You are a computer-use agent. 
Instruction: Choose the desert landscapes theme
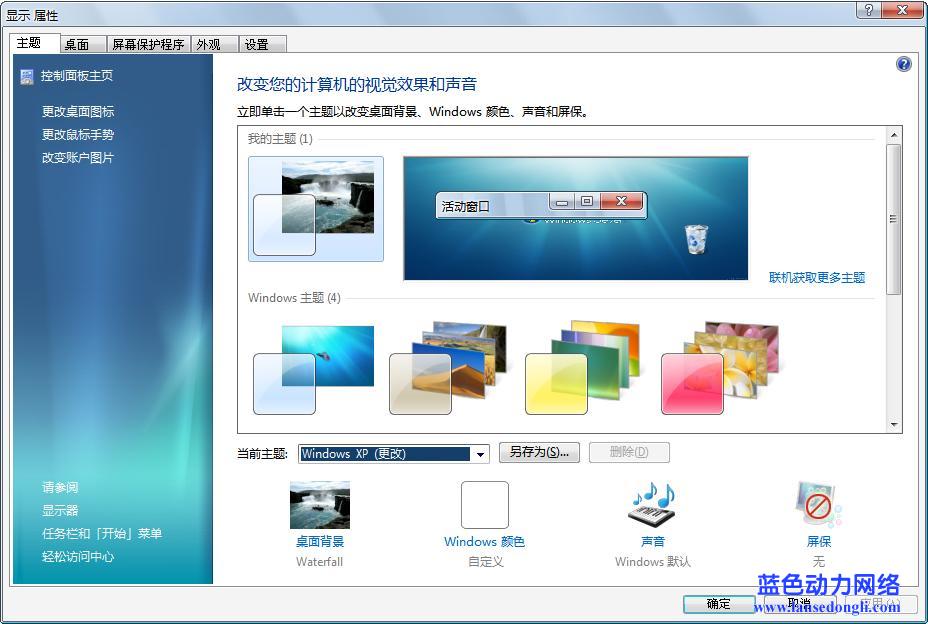(x=448, y=369)
